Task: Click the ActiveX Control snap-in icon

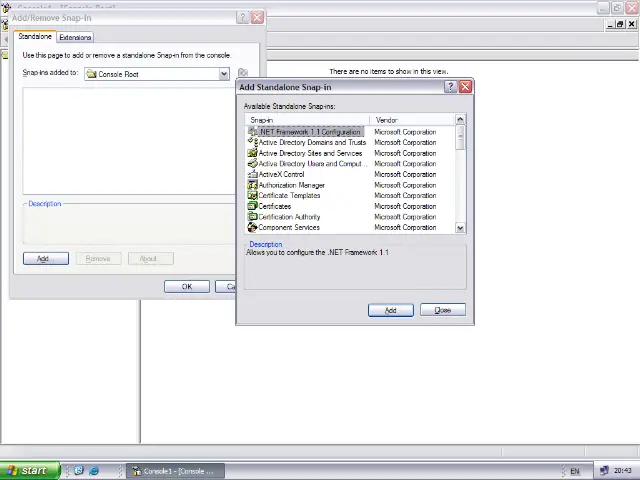Action: coord(253,174)
